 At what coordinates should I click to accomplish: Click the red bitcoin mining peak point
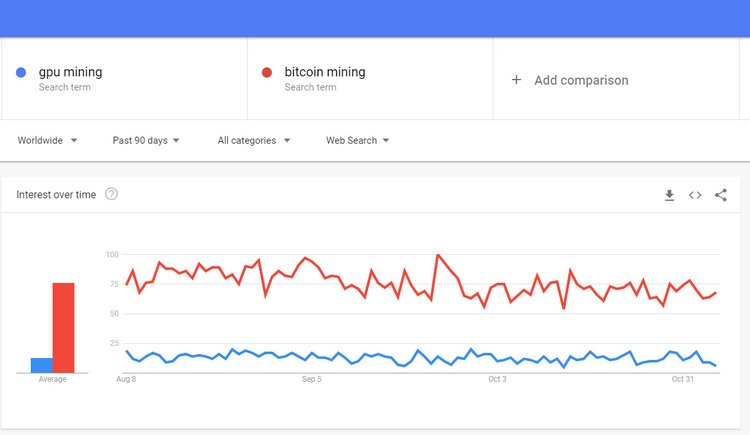click(438, 255)
